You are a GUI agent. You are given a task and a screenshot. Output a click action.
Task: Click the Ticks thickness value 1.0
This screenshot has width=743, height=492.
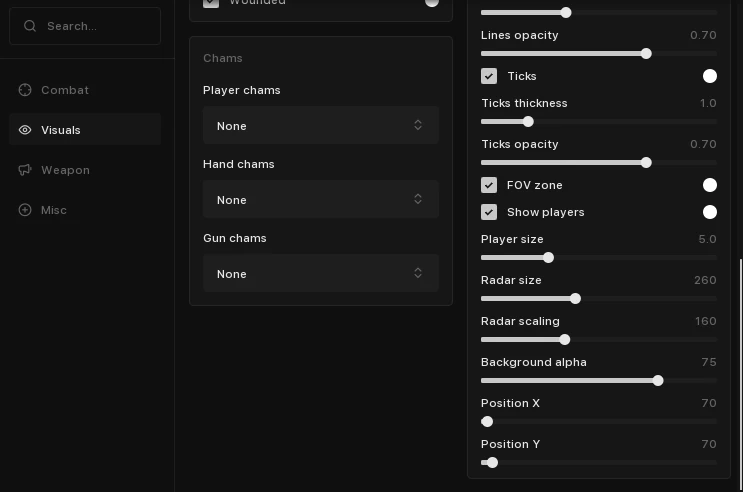pyautogui.click(x=708, y=103)
